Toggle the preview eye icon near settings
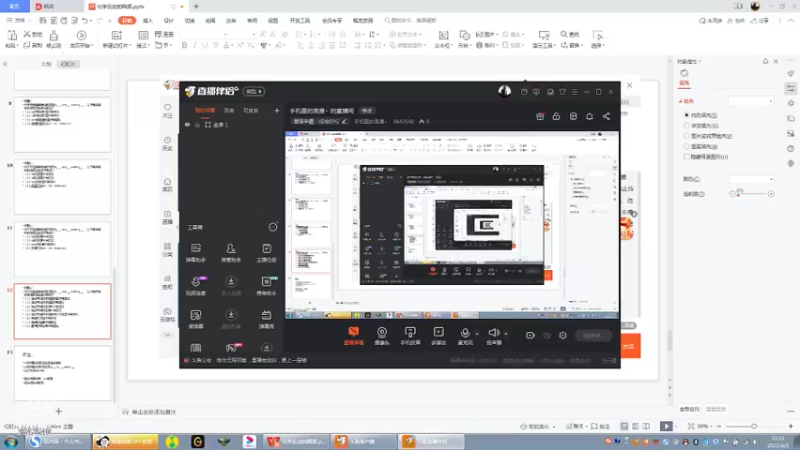800x450 pixels. (547, 335)
